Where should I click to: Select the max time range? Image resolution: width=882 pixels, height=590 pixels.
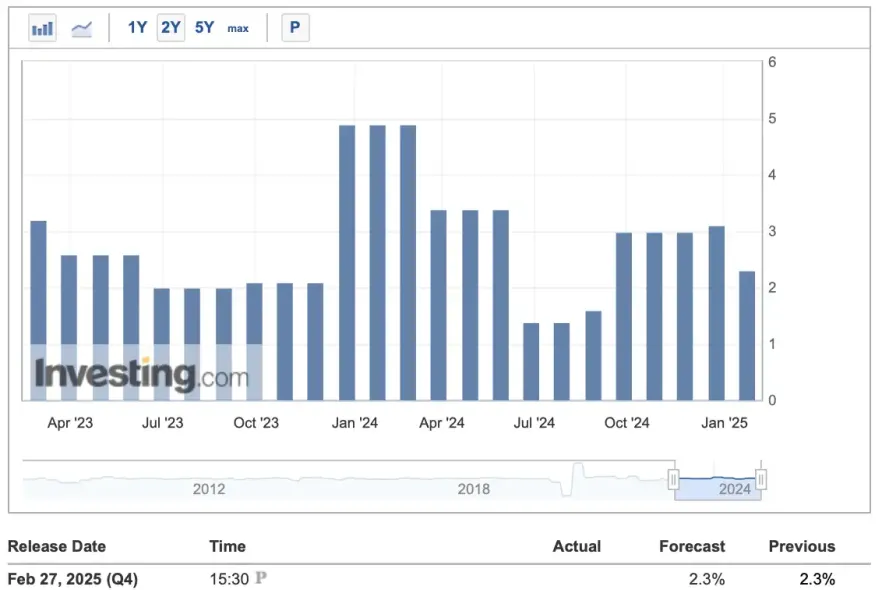click(x=238, y=28)
